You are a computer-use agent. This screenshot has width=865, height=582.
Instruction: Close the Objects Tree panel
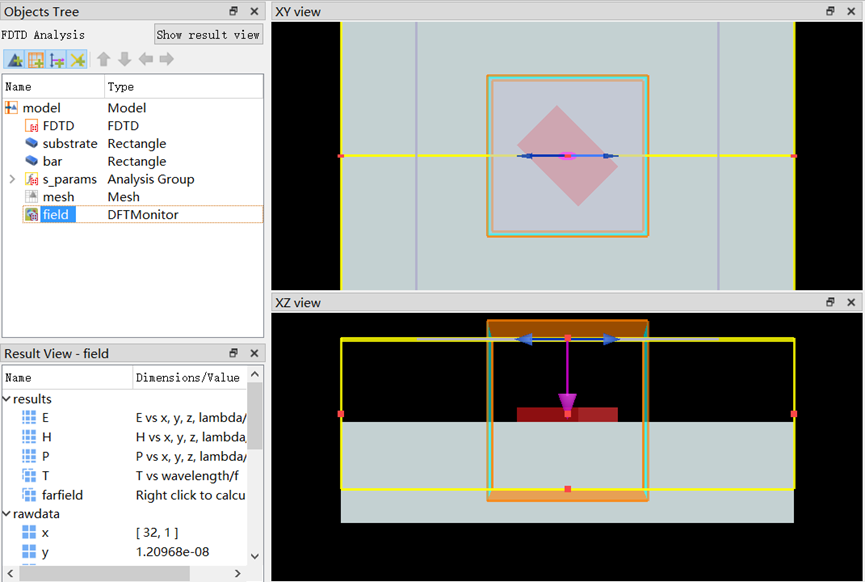(254, 11)
